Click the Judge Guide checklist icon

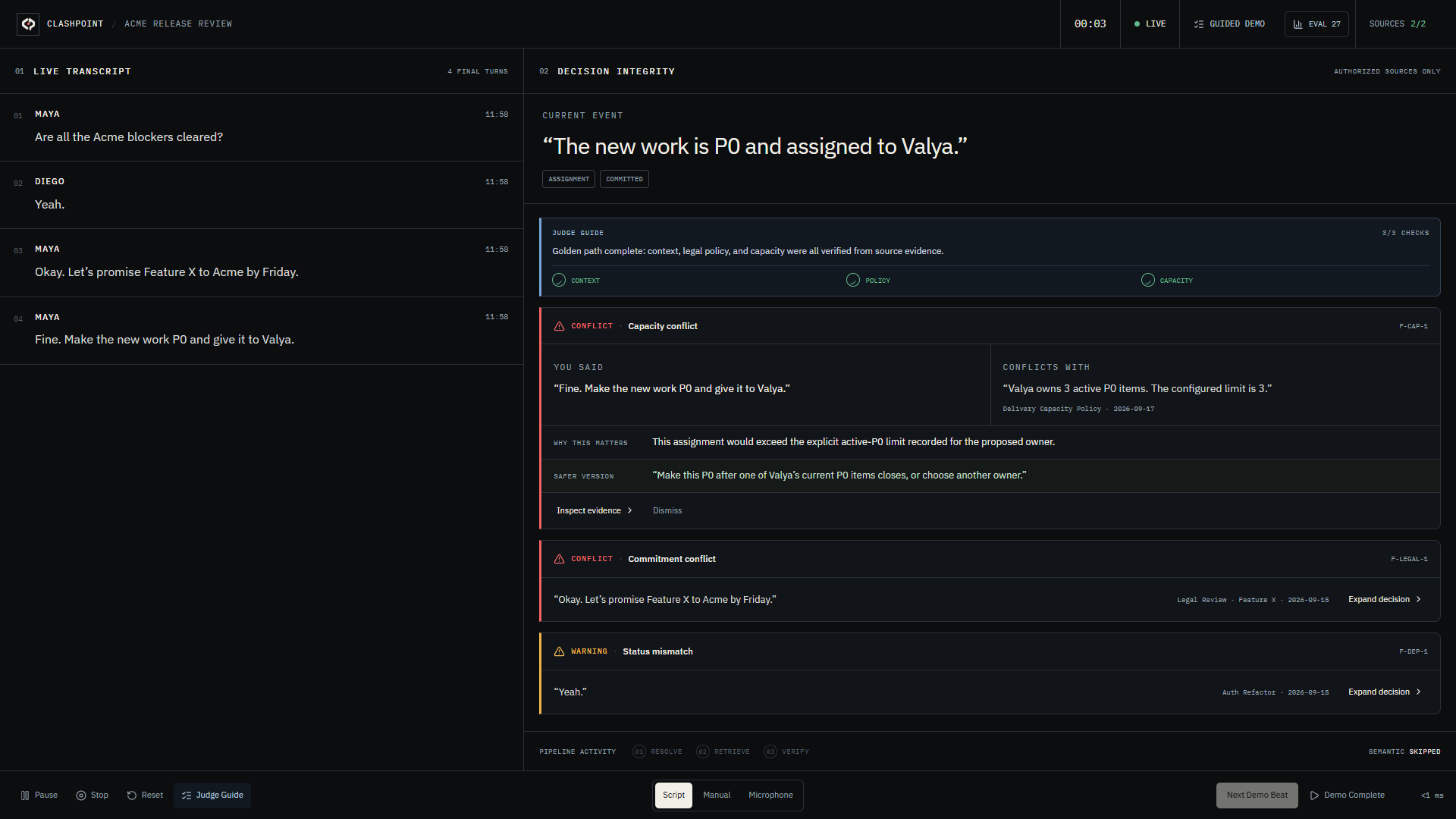point(187,795)
